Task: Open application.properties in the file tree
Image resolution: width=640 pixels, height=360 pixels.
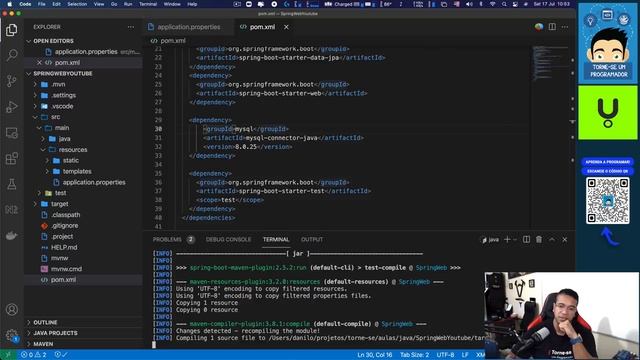Action: point(94,182)
